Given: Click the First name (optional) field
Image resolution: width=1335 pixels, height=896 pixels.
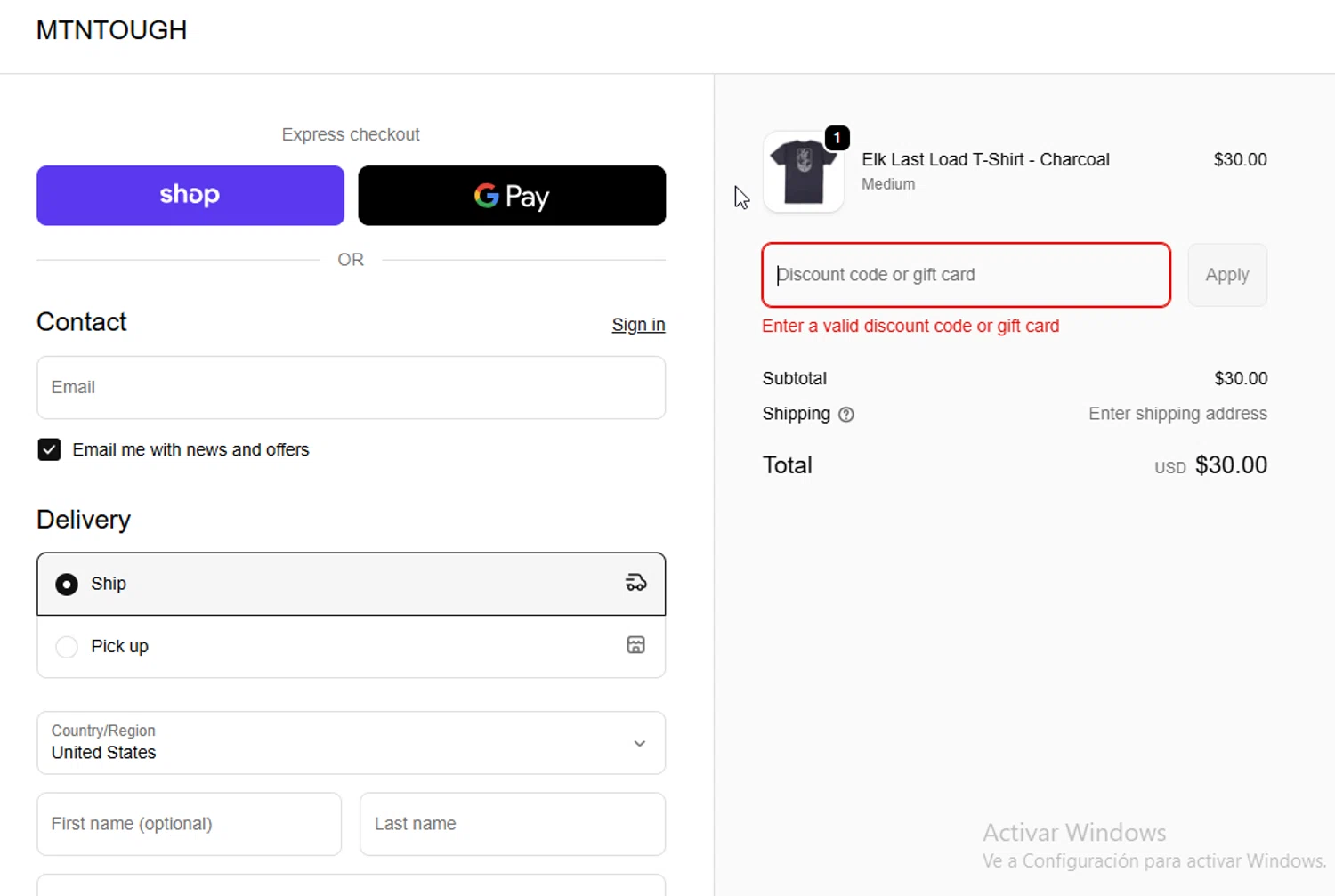Looking at the screenshot, I should (189, 824).
